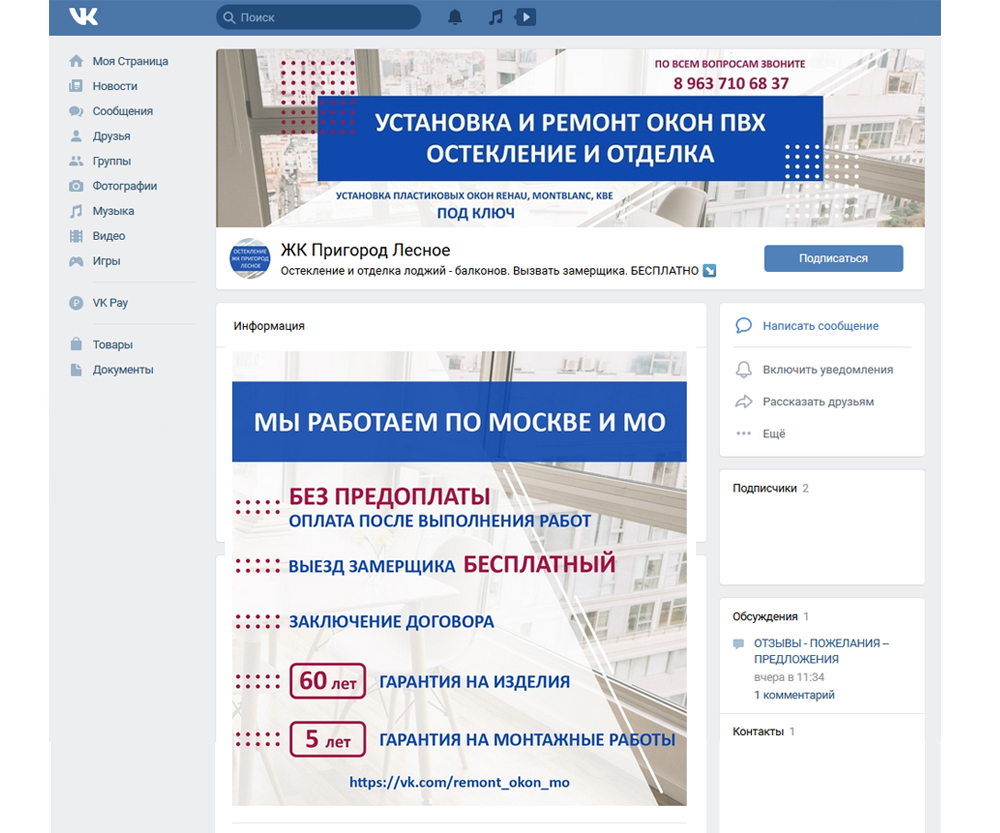
Task: Open Товары in left menu
Action: point(112,344)
